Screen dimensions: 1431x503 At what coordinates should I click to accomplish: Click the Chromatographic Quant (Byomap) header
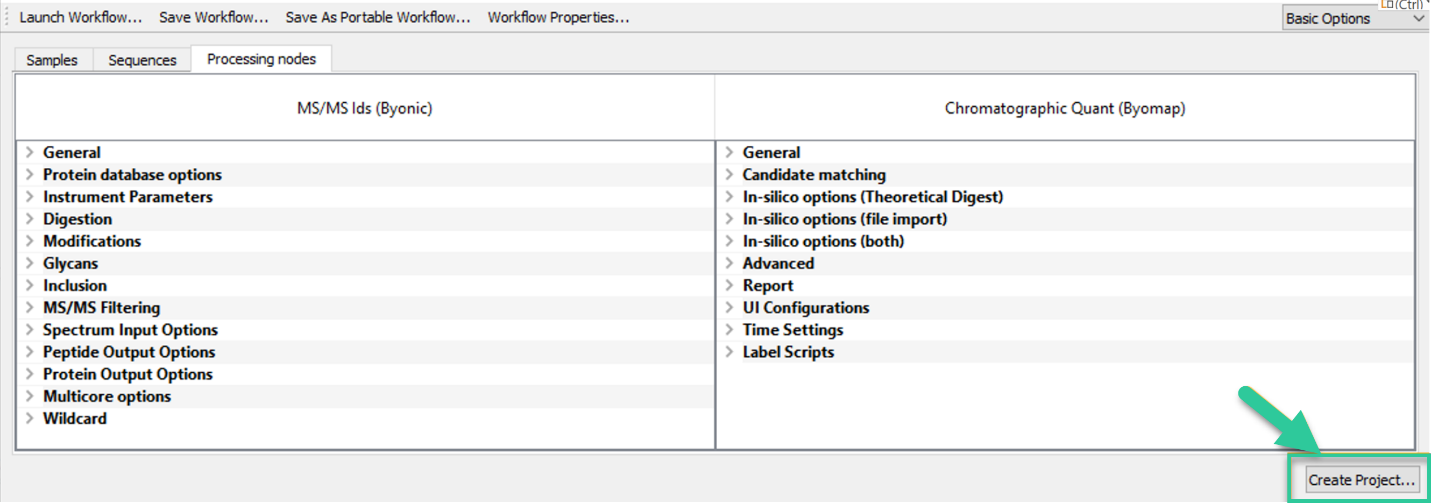click(1065, 108)
